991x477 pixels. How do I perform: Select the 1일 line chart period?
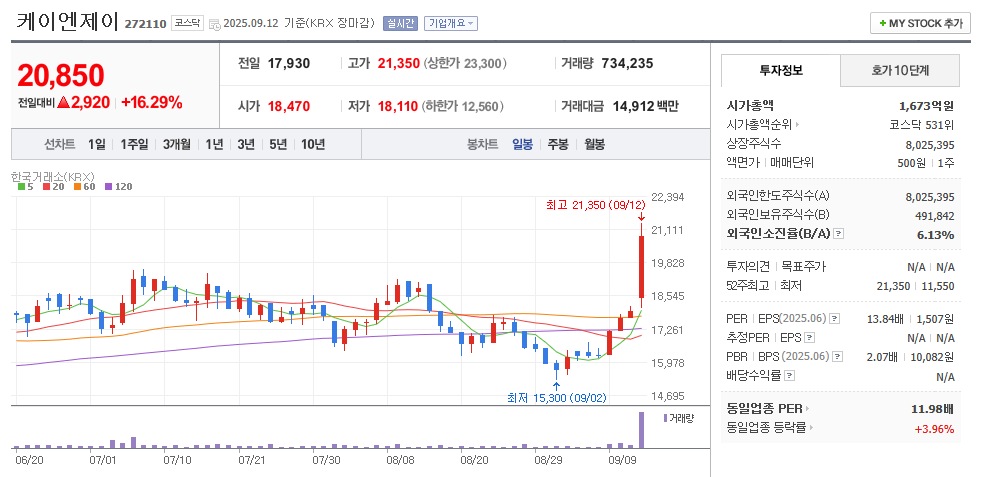pos(97,145)
